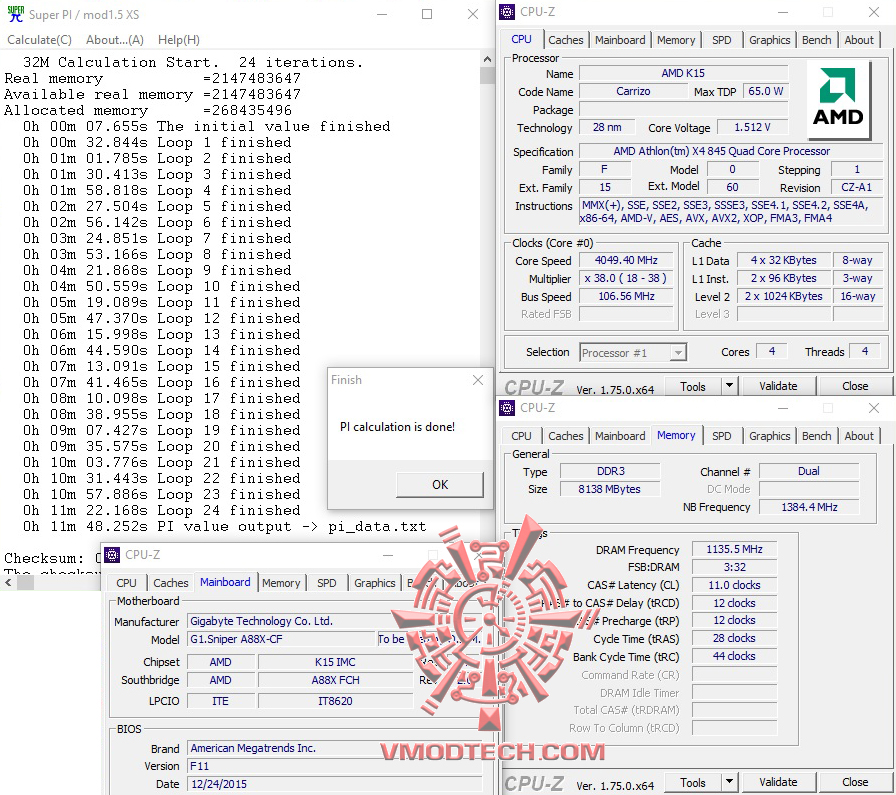Screen dimensions: 896x795
Task: Click the Specification field AMD Athlon X4 845
Action: point(731,151)
